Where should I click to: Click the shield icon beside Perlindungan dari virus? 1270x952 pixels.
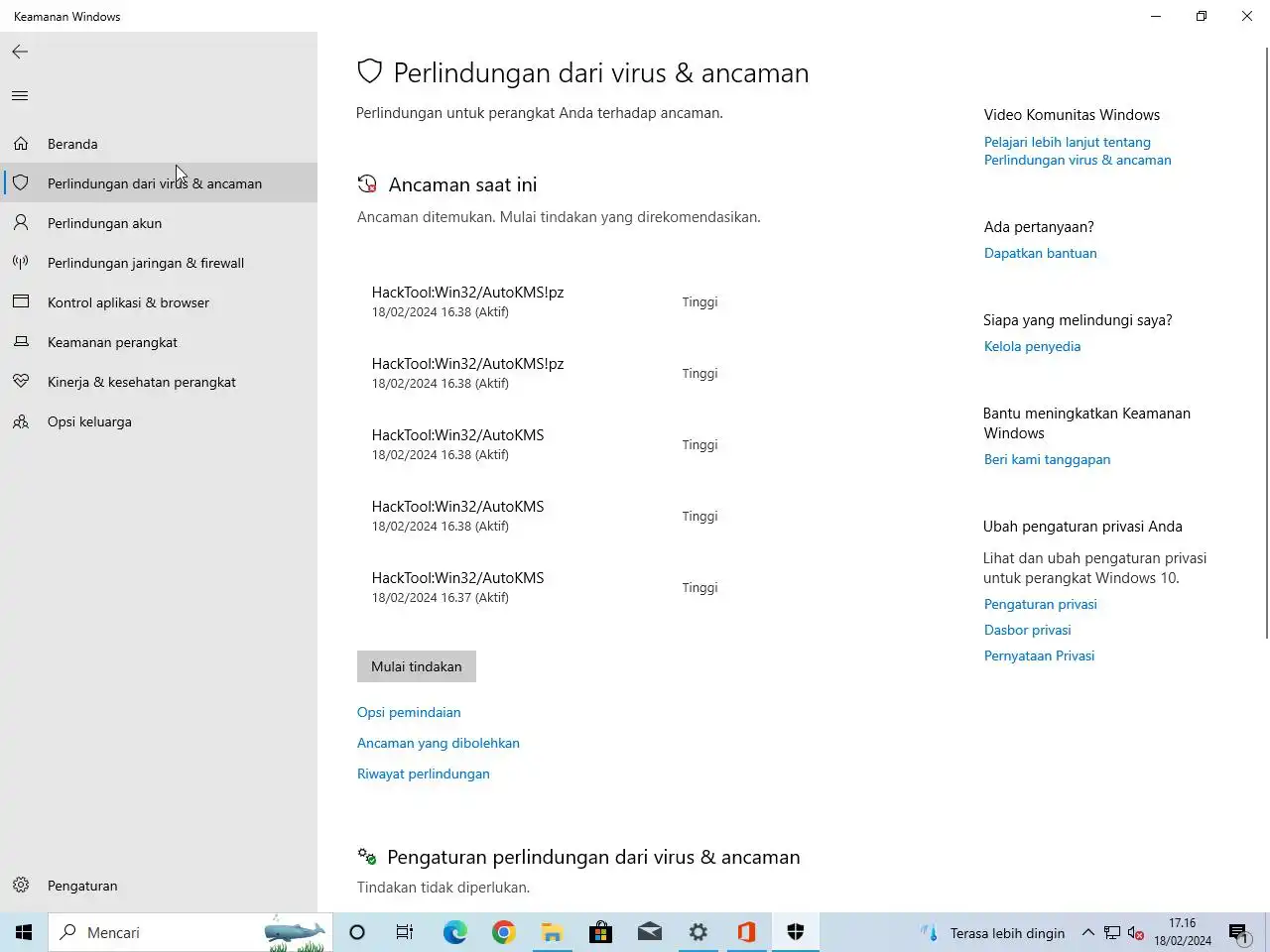click(x=21, y=183)
